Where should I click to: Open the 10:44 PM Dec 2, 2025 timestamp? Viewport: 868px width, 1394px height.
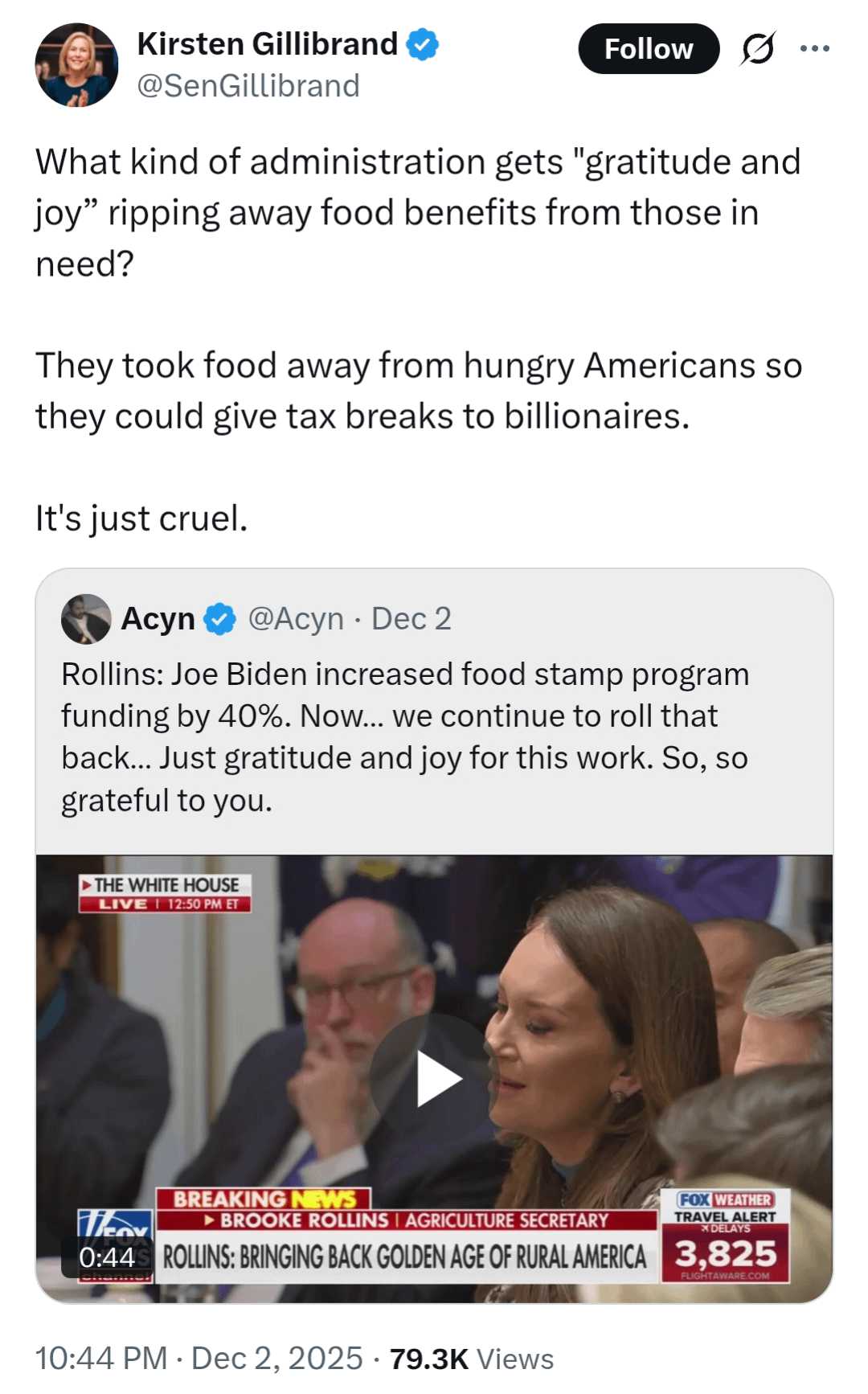(199, 1359)
